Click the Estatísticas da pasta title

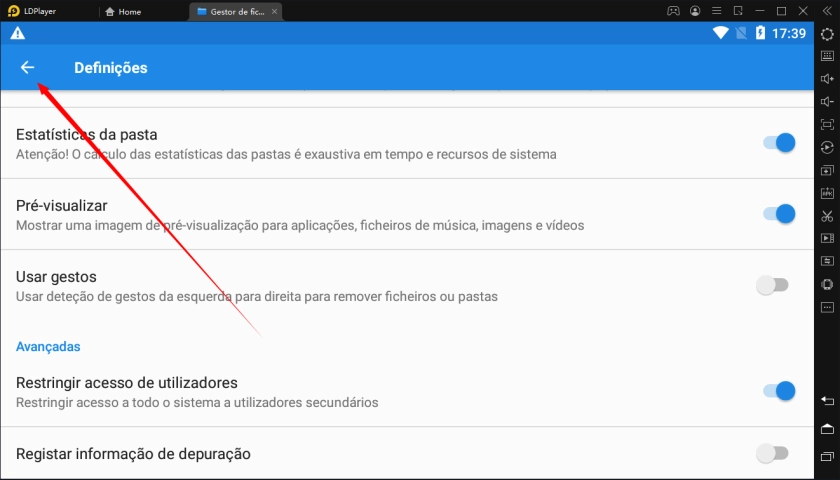pos(86,134)
